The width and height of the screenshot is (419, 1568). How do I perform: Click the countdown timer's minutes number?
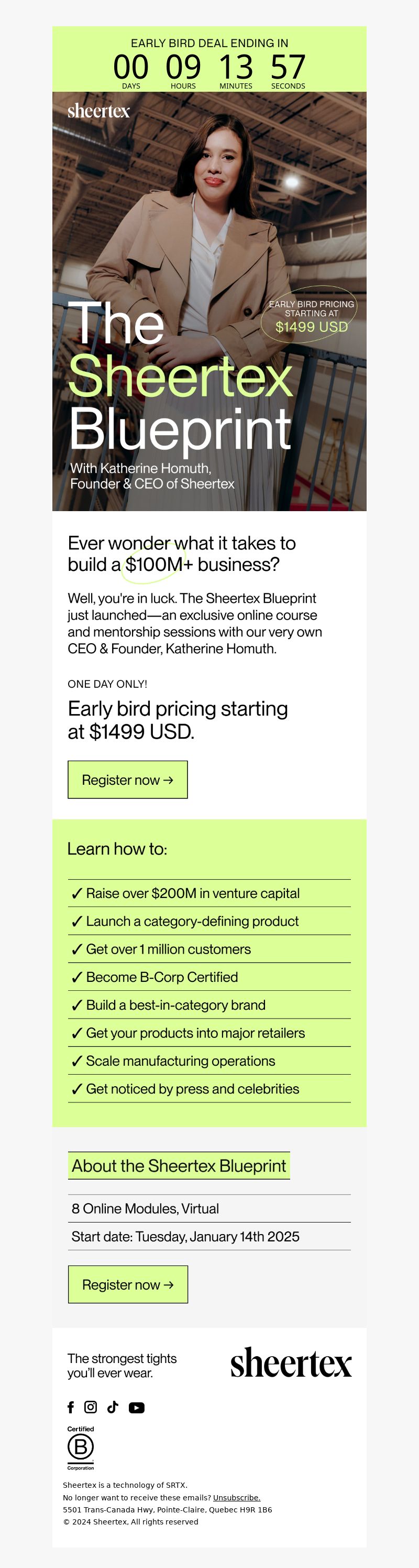click(235, 67)
